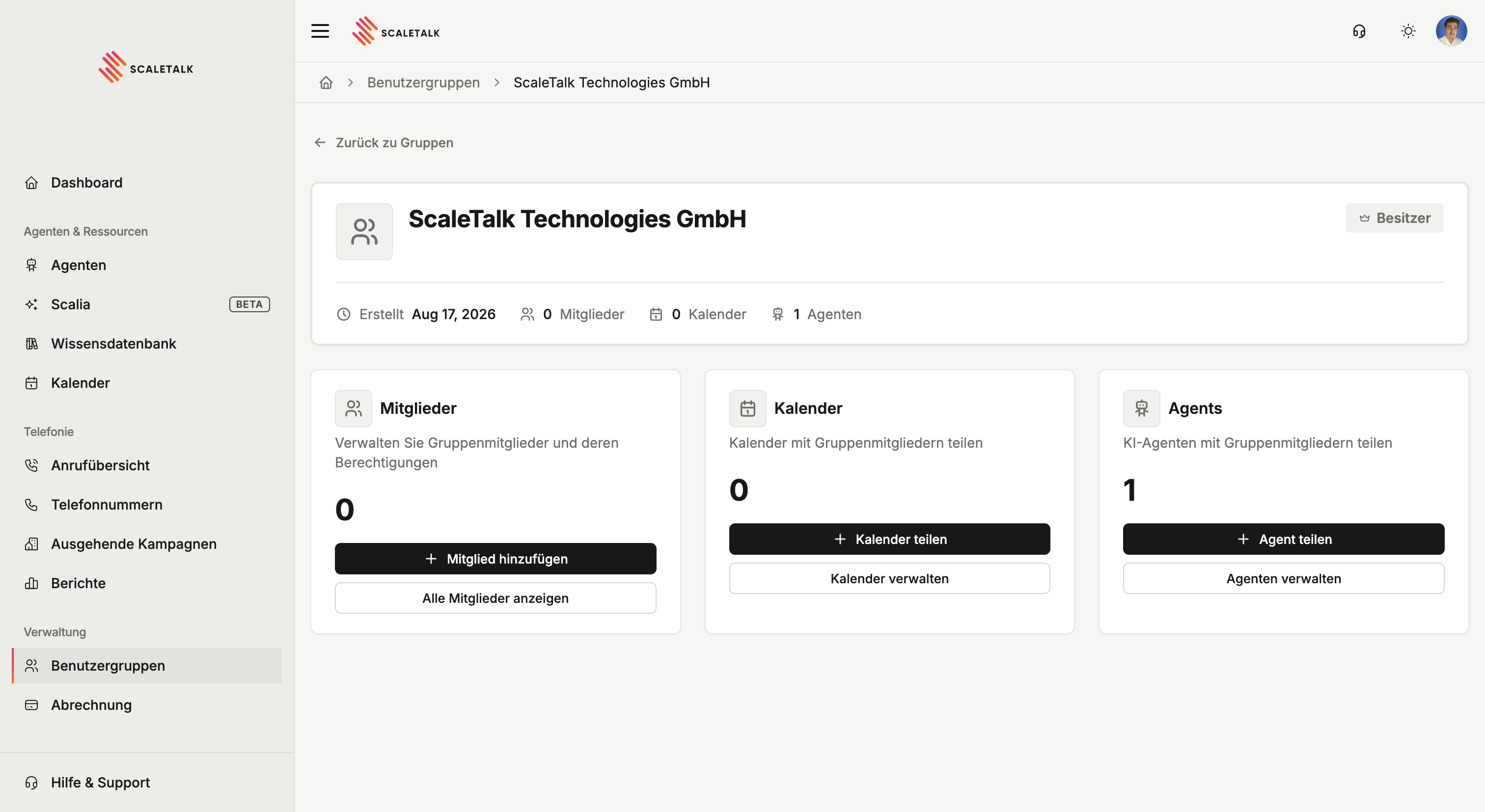Click the creation date Aug 17, 2026

pos(454,314)
